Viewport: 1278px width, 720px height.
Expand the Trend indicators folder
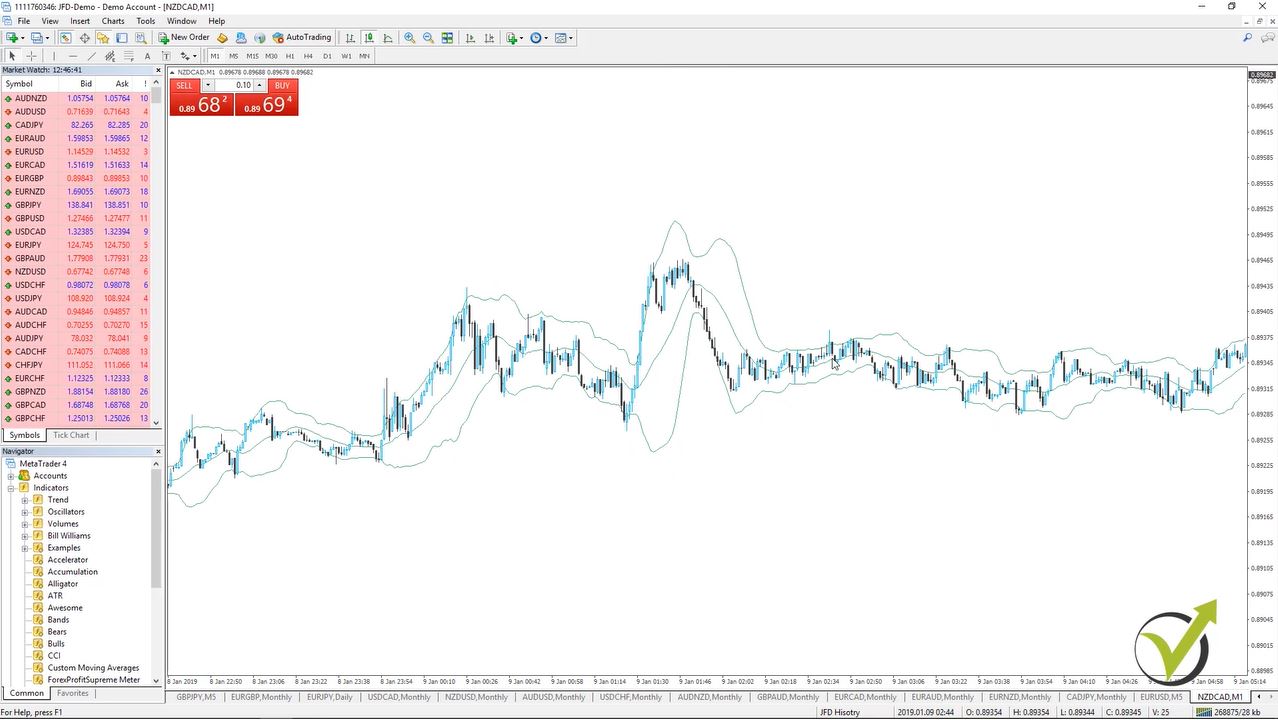pos(25,500)
